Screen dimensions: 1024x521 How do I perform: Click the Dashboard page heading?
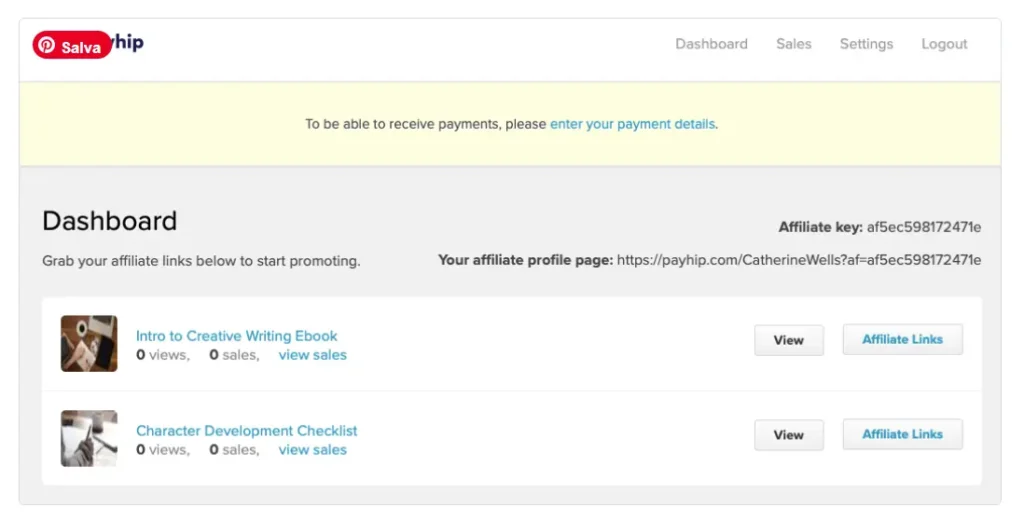(x=110, y=221)
